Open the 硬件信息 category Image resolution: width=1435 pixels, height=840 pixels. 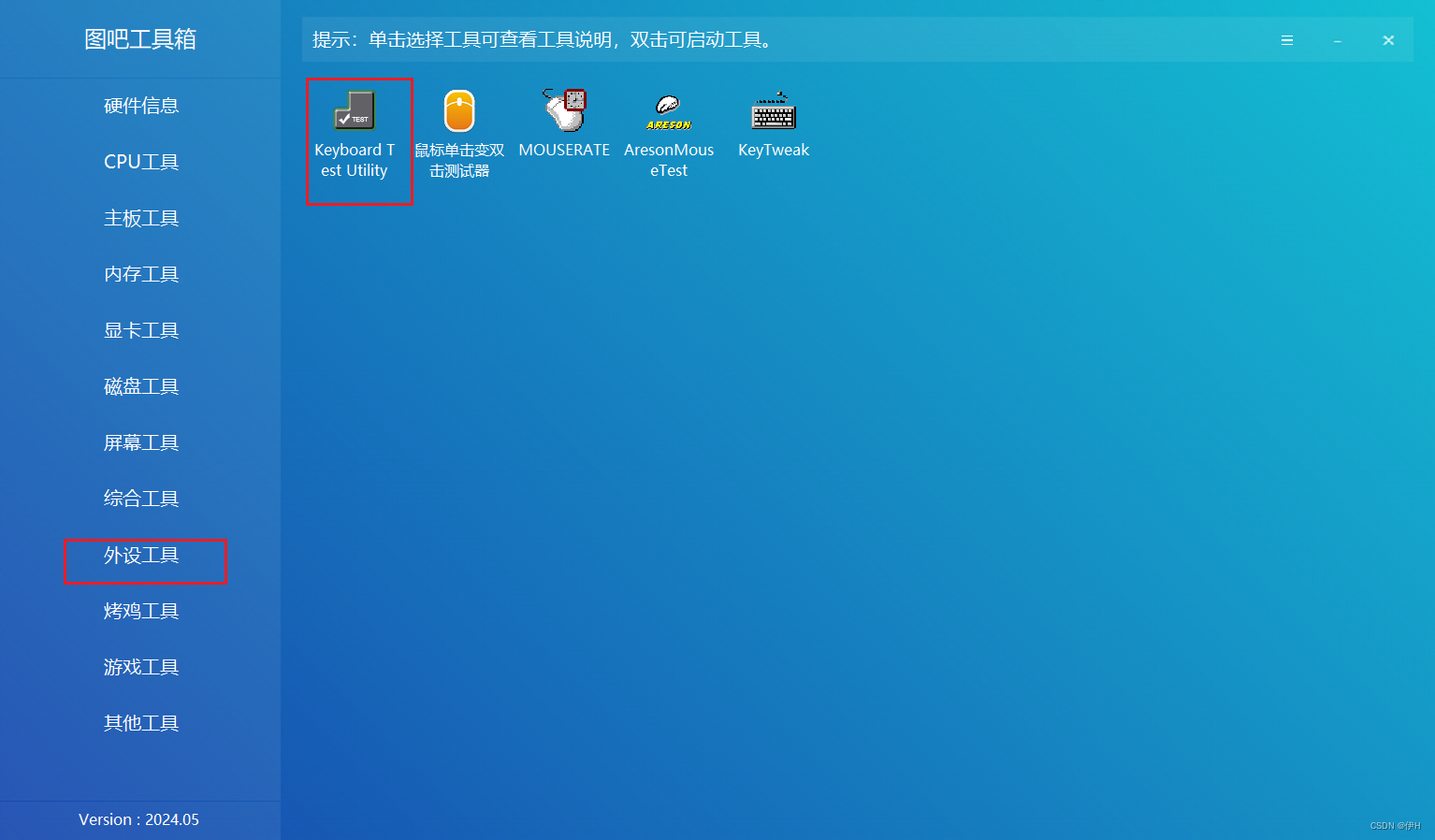tap(141, 106)
